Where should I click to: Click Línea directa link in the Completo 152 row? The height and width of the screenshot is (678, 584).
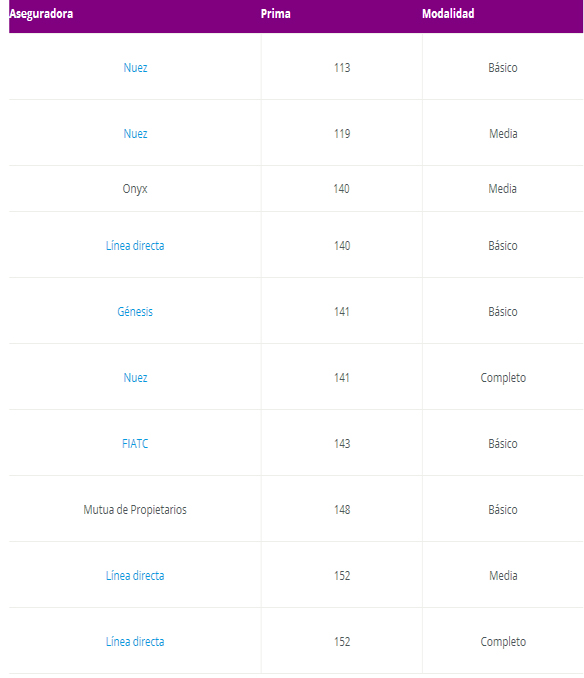[x=135, y=642]
